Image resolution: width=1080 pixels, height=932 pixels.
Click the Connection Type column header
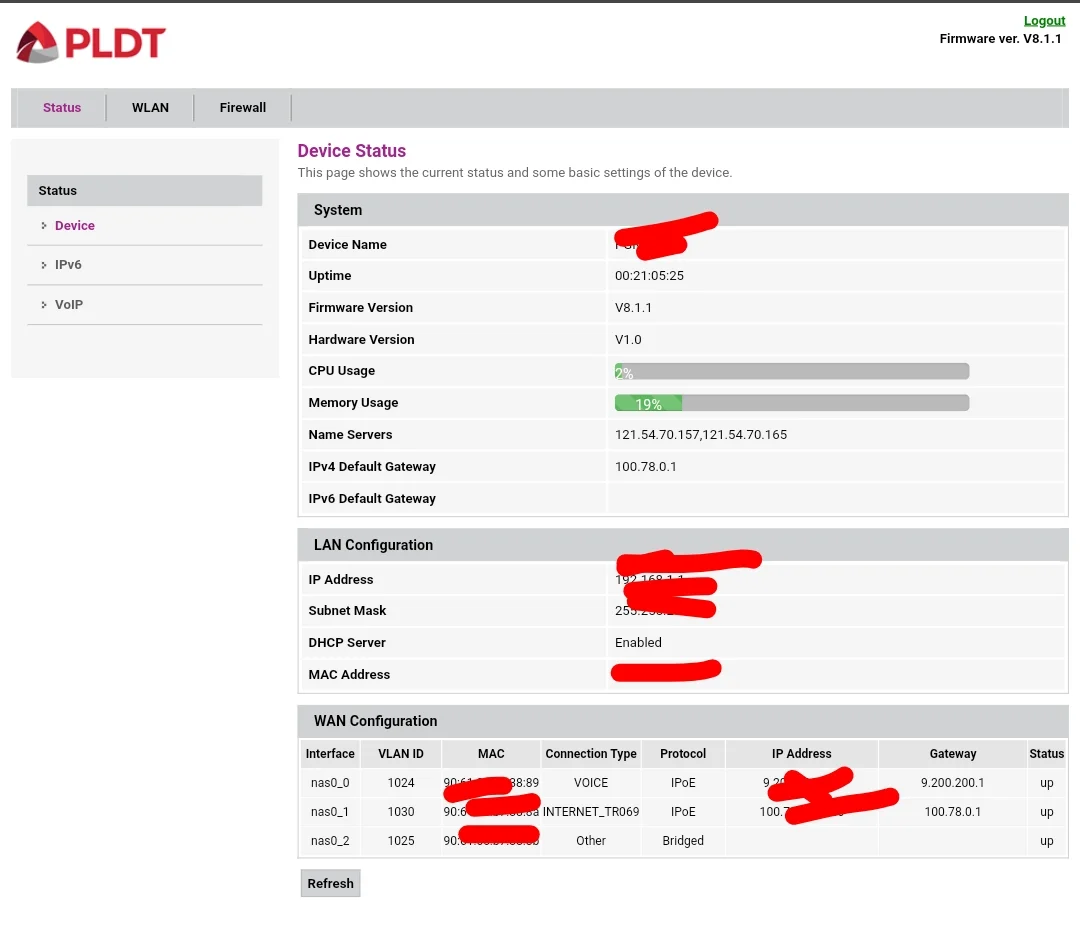coord(591,754)
